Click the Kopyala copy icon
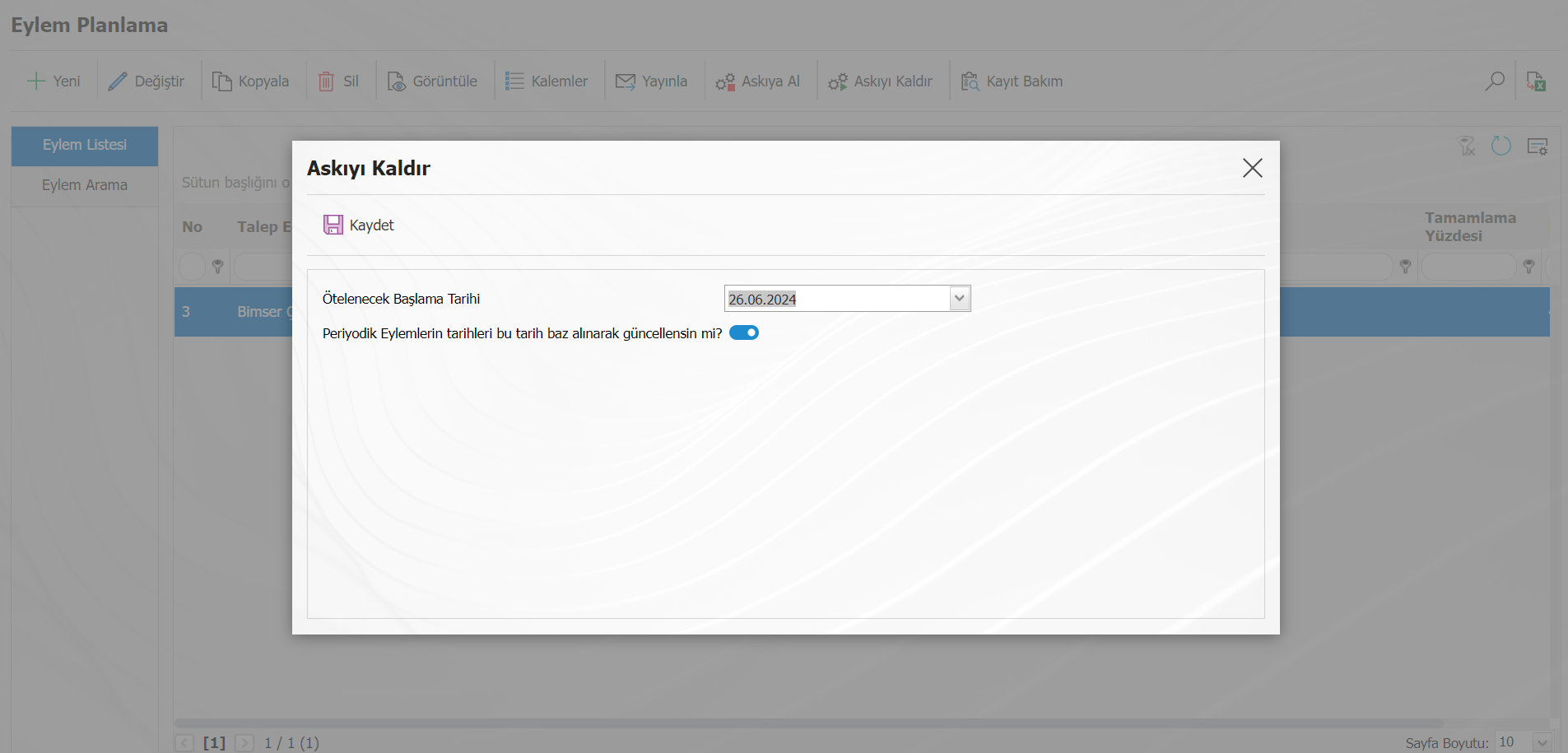 (x=222, y=81)
